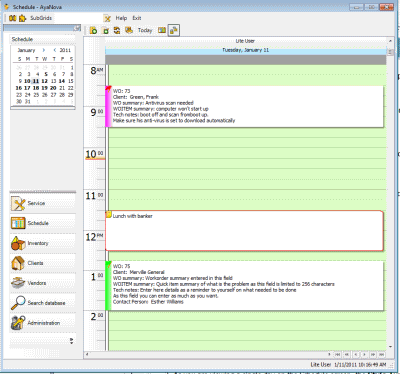Screen dimensions: 400x374
Task: Click the schedule vertical scrollbar up arrow
Action: (x=390, y=41)
